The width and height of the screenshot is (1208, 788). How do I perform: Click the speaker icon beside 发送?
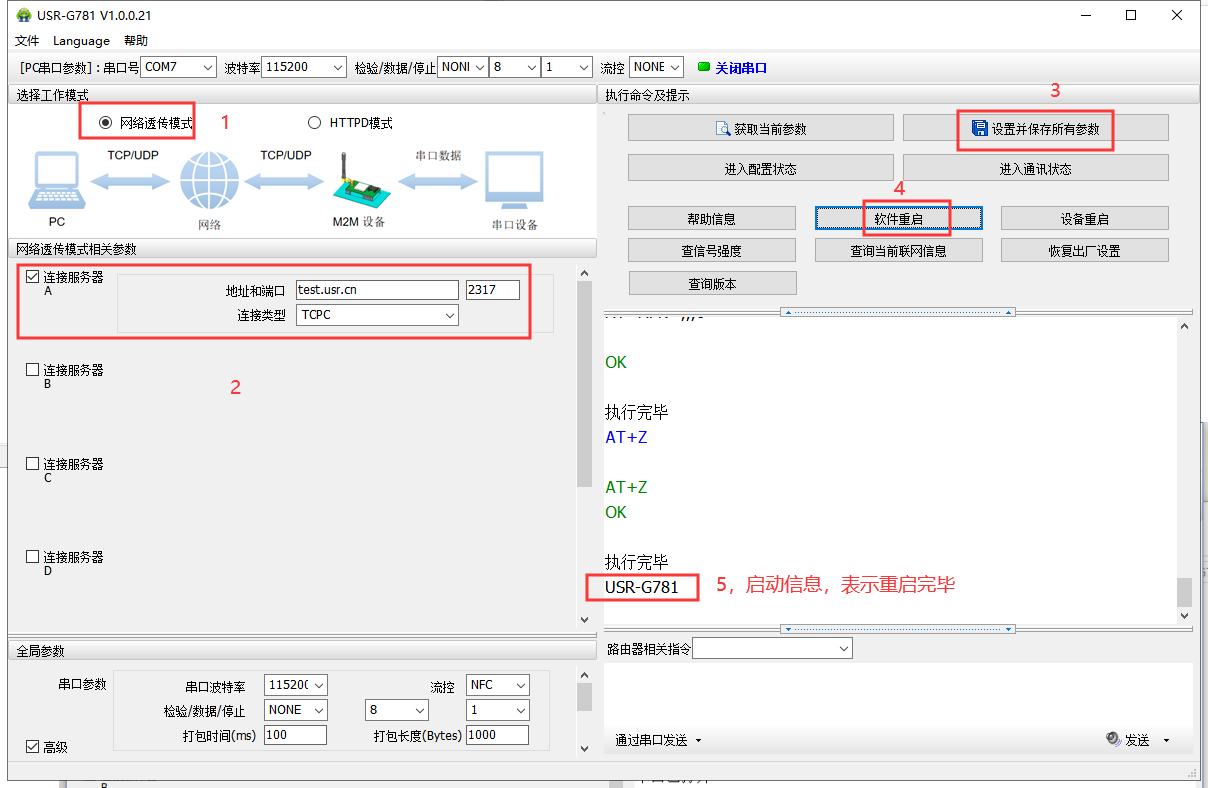(x=1113, y=739)
